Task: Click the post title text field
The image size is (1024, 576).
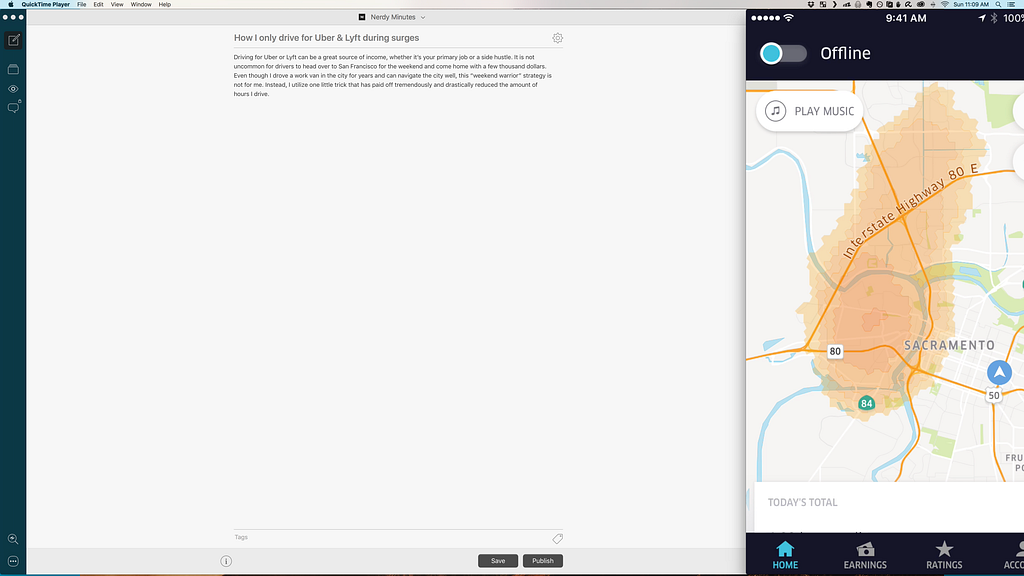Action: [391, 38]
